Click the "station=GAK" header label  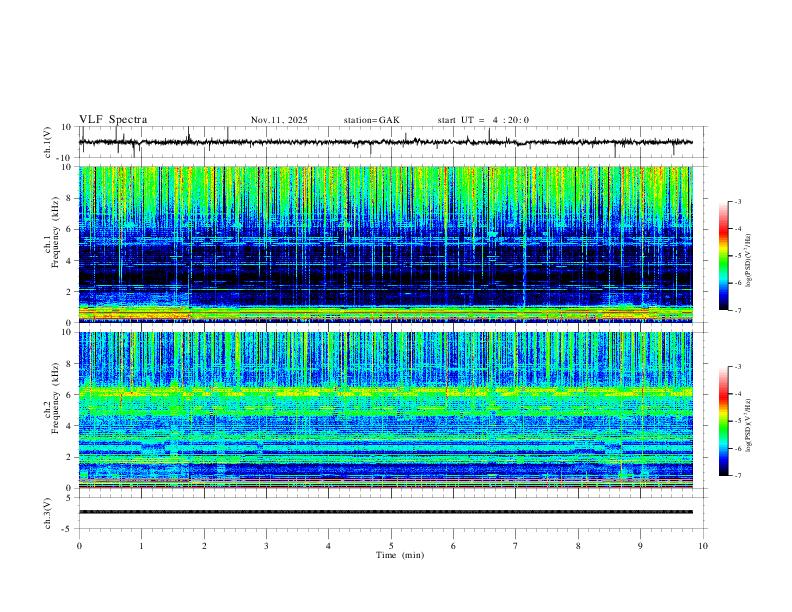[371, 120]
